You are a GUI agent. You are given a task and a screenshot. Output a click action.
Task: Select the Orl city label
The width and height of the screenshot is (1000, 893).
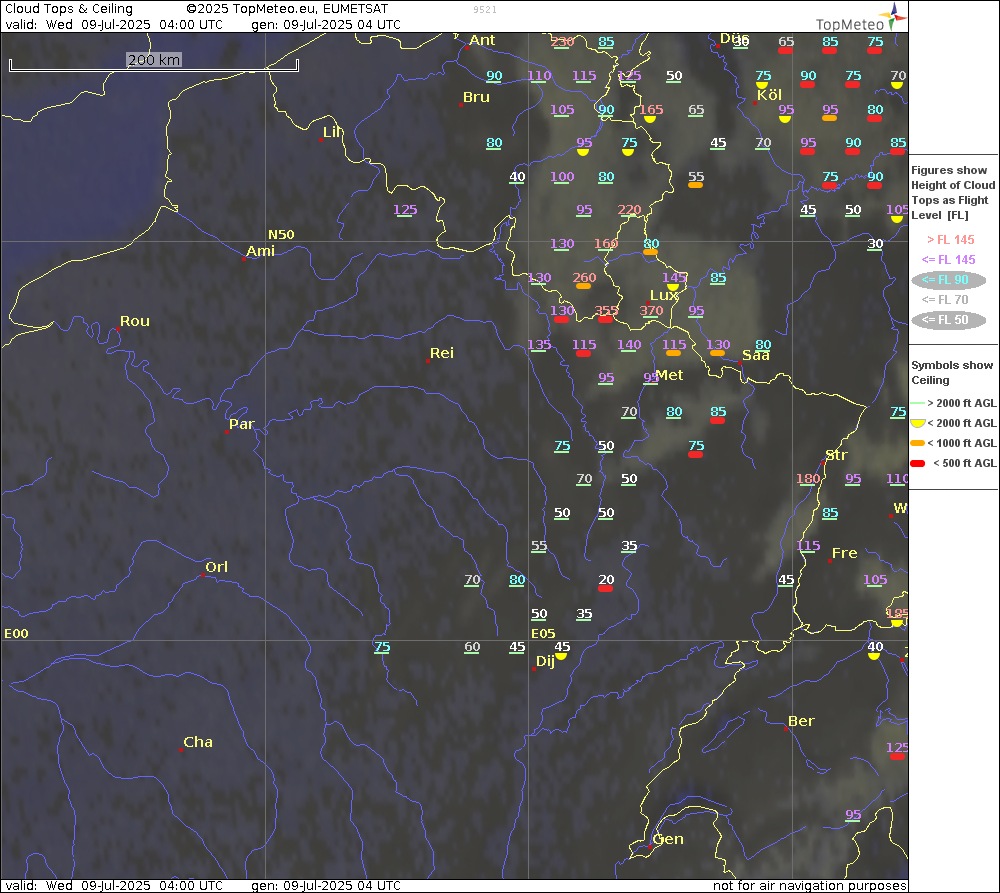point(216,567)
